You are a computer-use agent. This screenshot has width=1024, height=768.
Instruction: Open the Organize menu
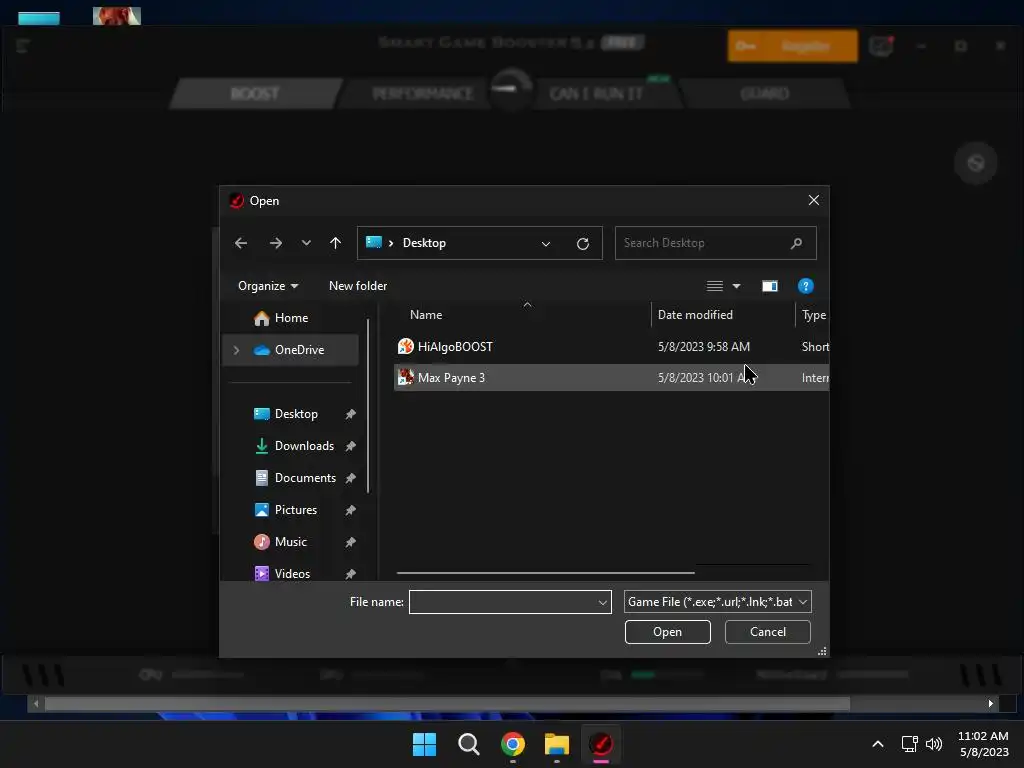(x=268, y=286)
